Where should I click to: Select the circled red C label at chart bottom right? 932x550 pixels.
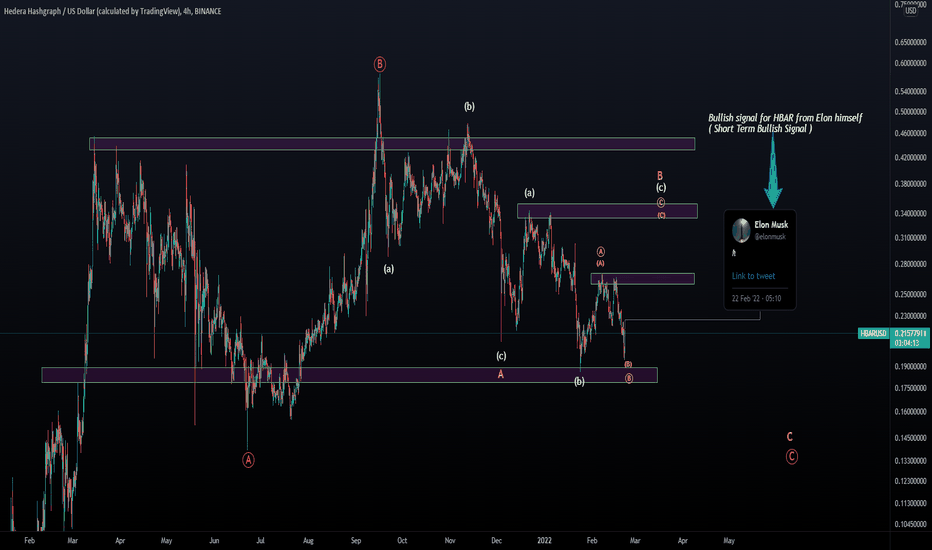791,457
